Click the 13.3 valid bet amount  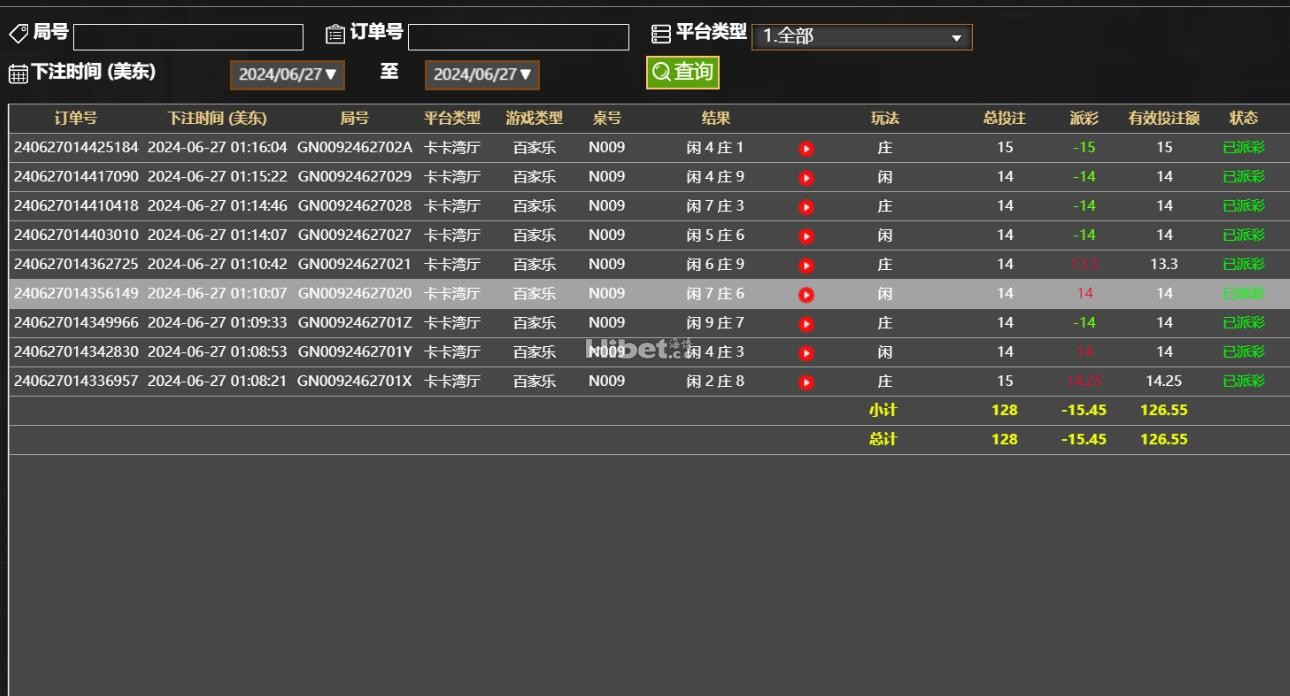coord(1164,264)
